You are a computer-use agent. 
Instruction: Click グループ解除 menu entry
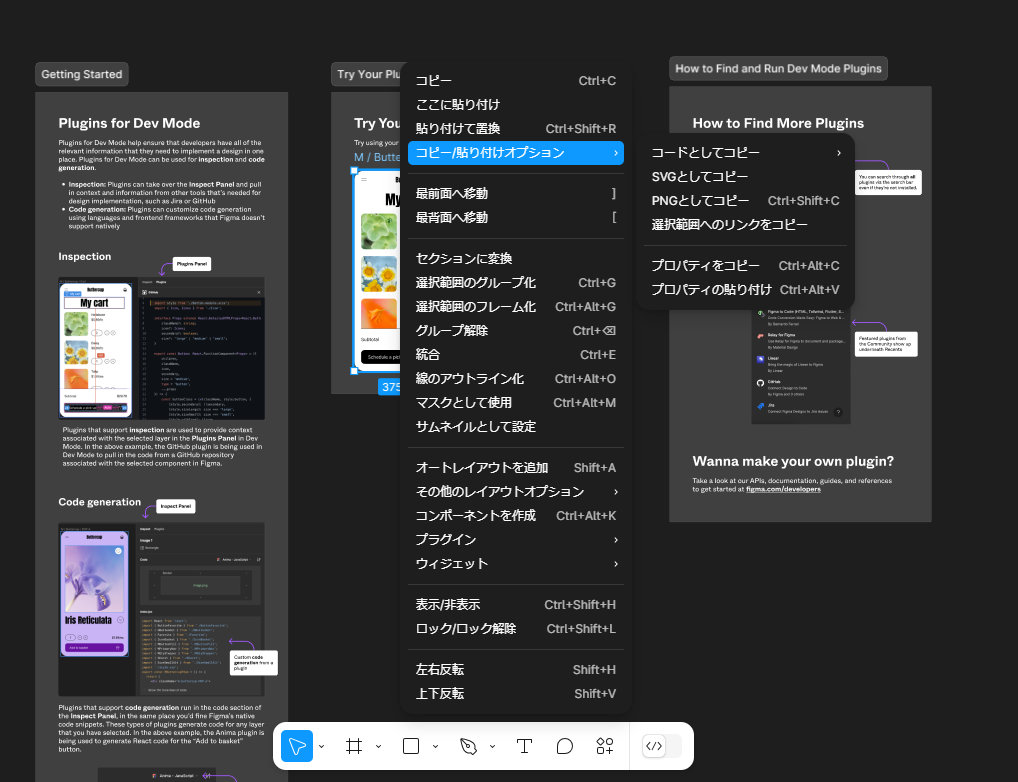(x=515, y=331)
